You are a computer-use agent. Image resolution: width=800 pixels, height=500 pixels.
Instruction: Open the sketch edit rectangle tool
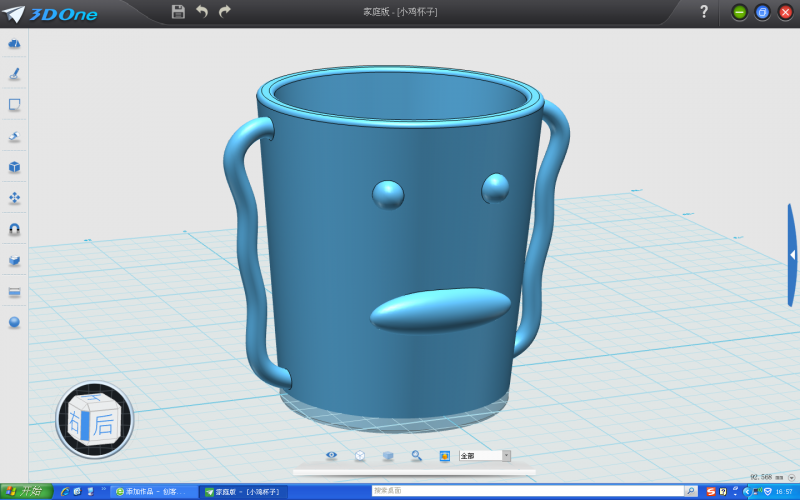14,105
